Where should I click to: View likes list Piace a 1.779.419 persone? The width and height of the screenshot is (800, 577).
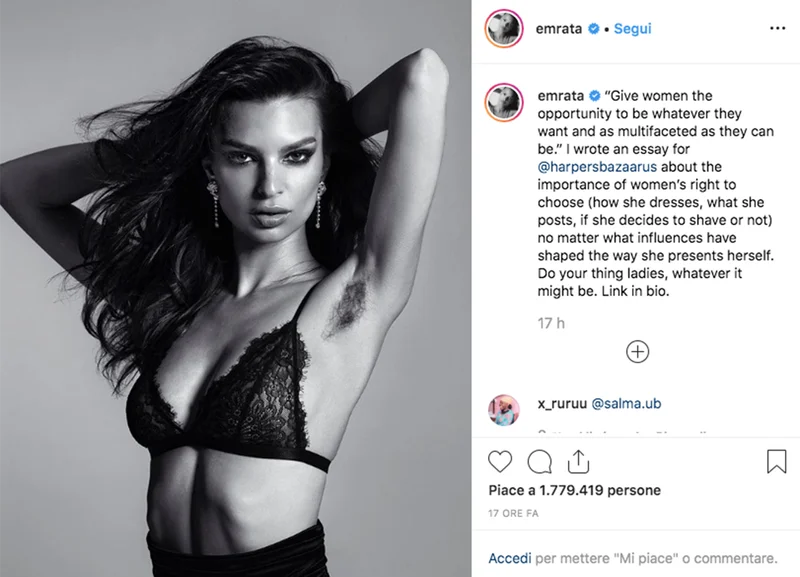coord(574,490)
